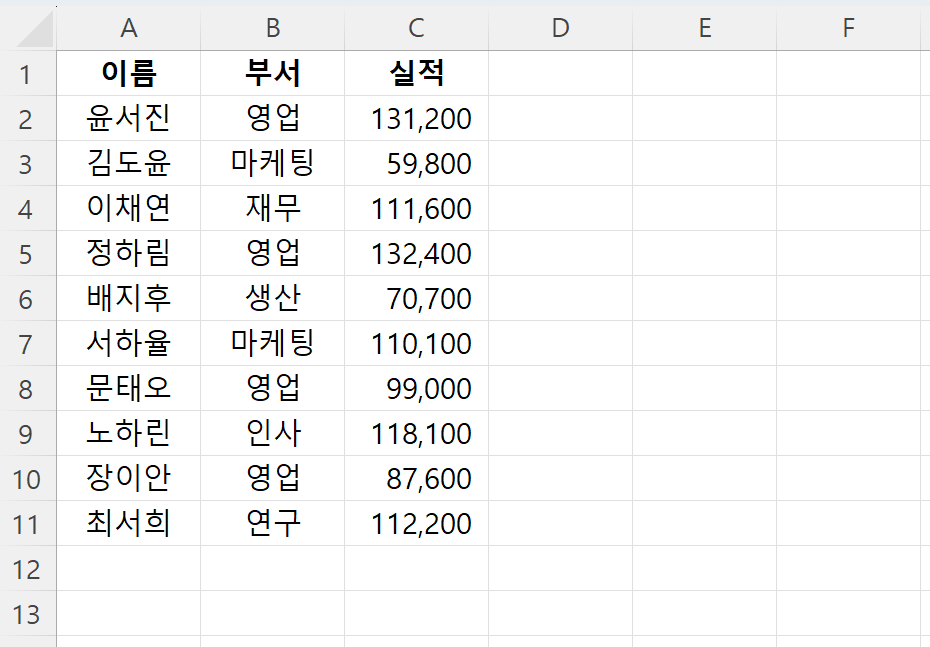Click column F header
The image size is (930, 647).
tap(848, 28)
